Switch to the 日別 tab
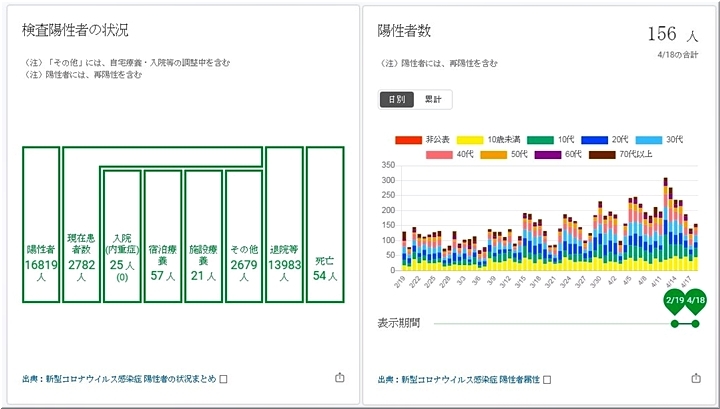The image size is (720, 409). tap(397, 99)
